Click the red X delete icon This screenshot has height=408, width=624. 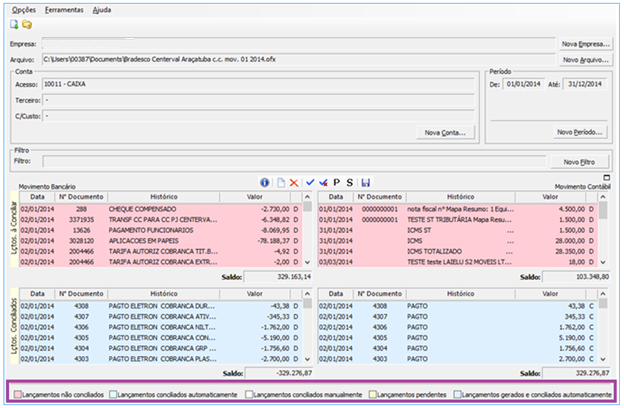point(294,183)
